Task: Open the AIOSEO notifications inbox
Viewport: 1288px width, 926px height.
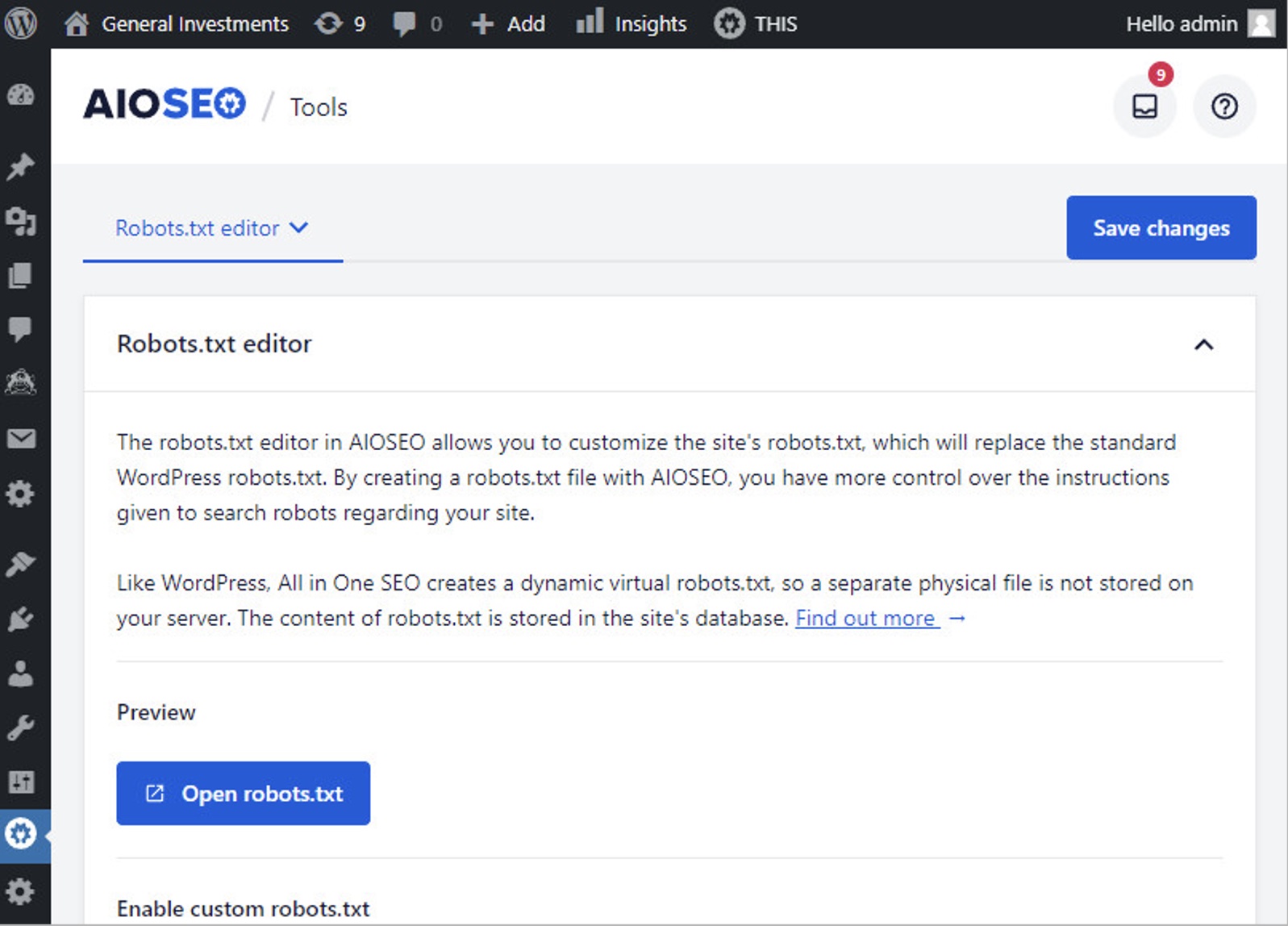Action: coord(1144,106)
